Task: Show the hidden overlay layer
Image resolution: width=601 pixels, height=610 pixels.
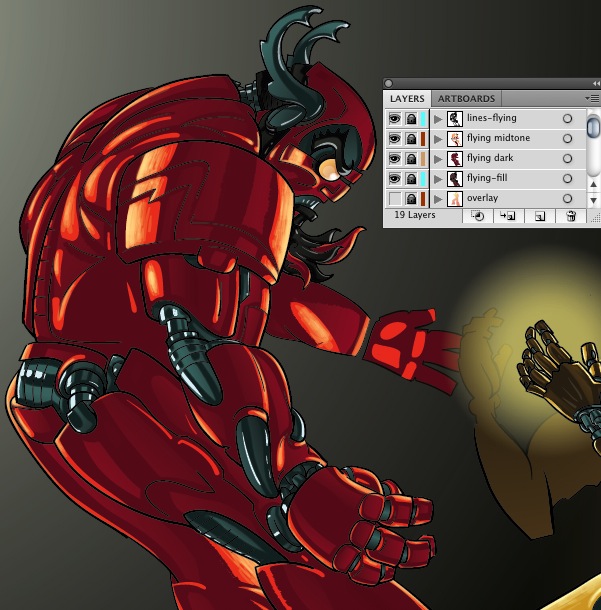Action: click(394, 199)
